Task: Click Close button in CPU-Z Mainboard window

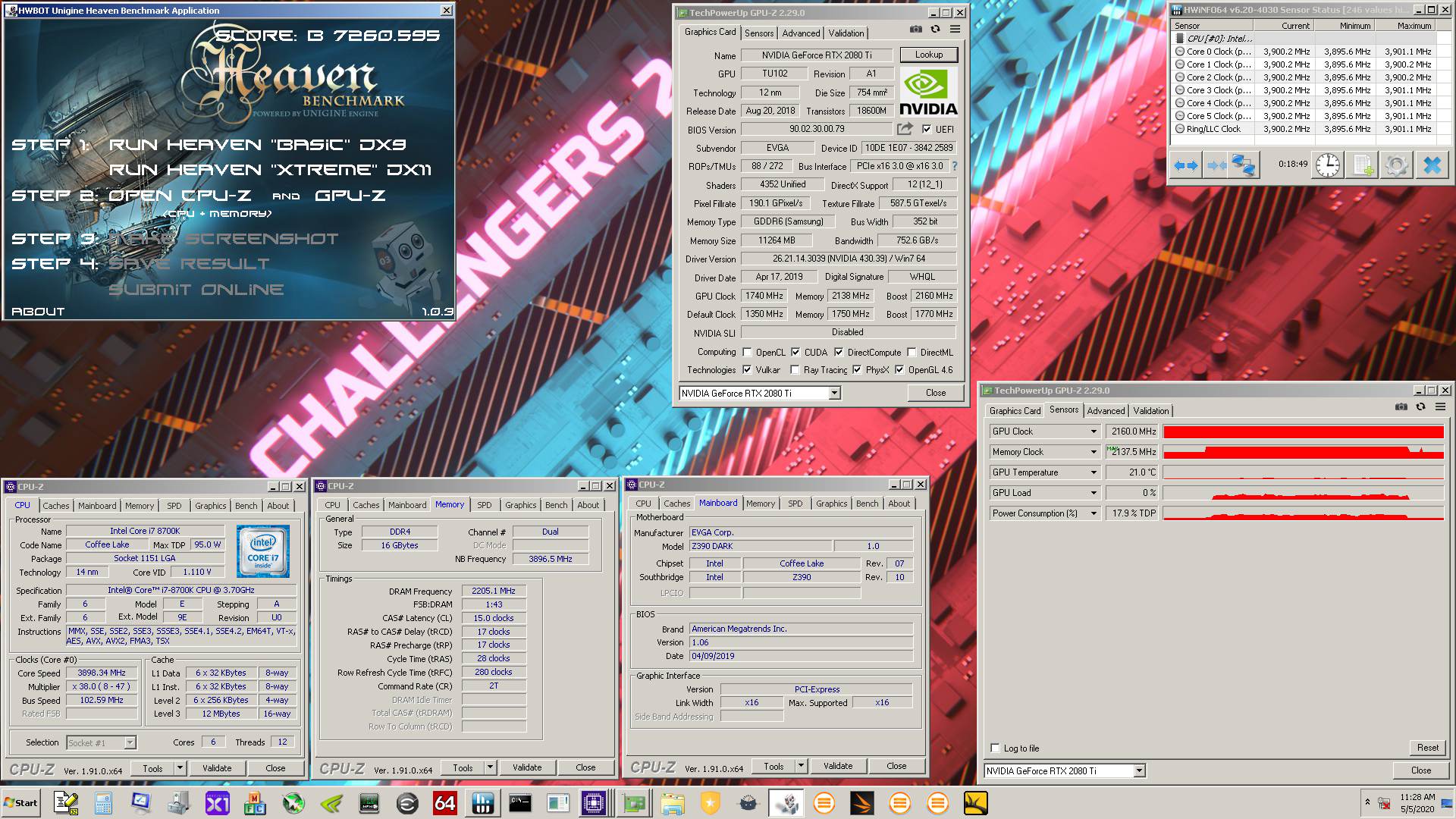Action: tap(896, 766)
